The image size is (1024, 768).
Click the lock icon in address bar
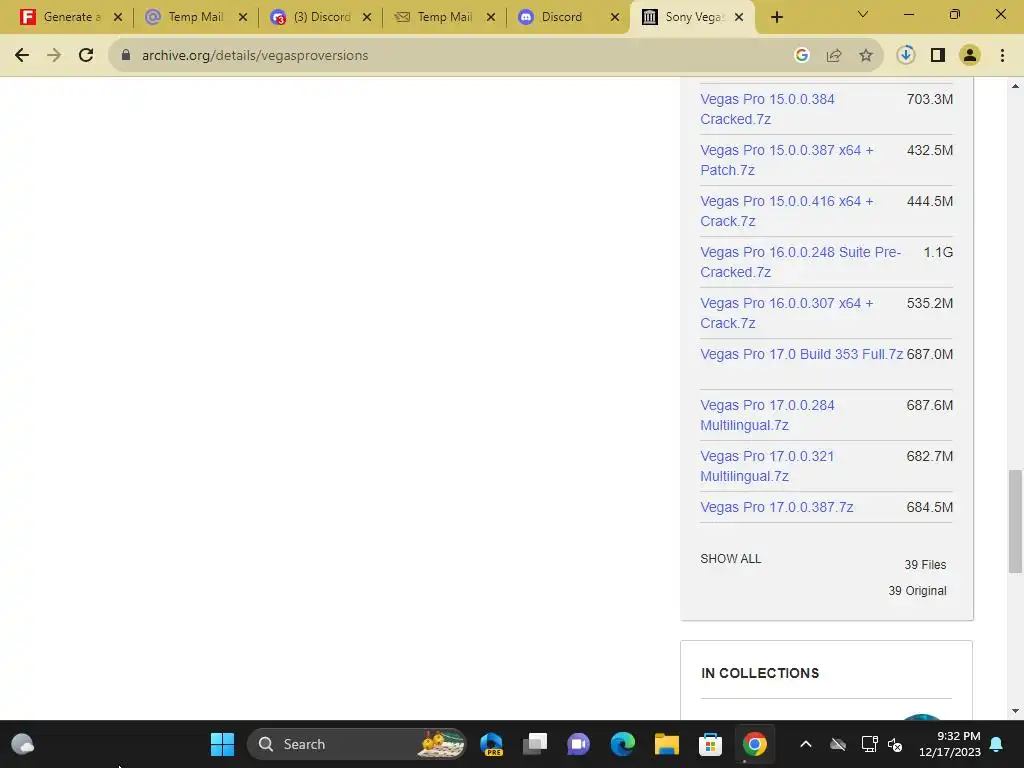[x=126, y=56]
